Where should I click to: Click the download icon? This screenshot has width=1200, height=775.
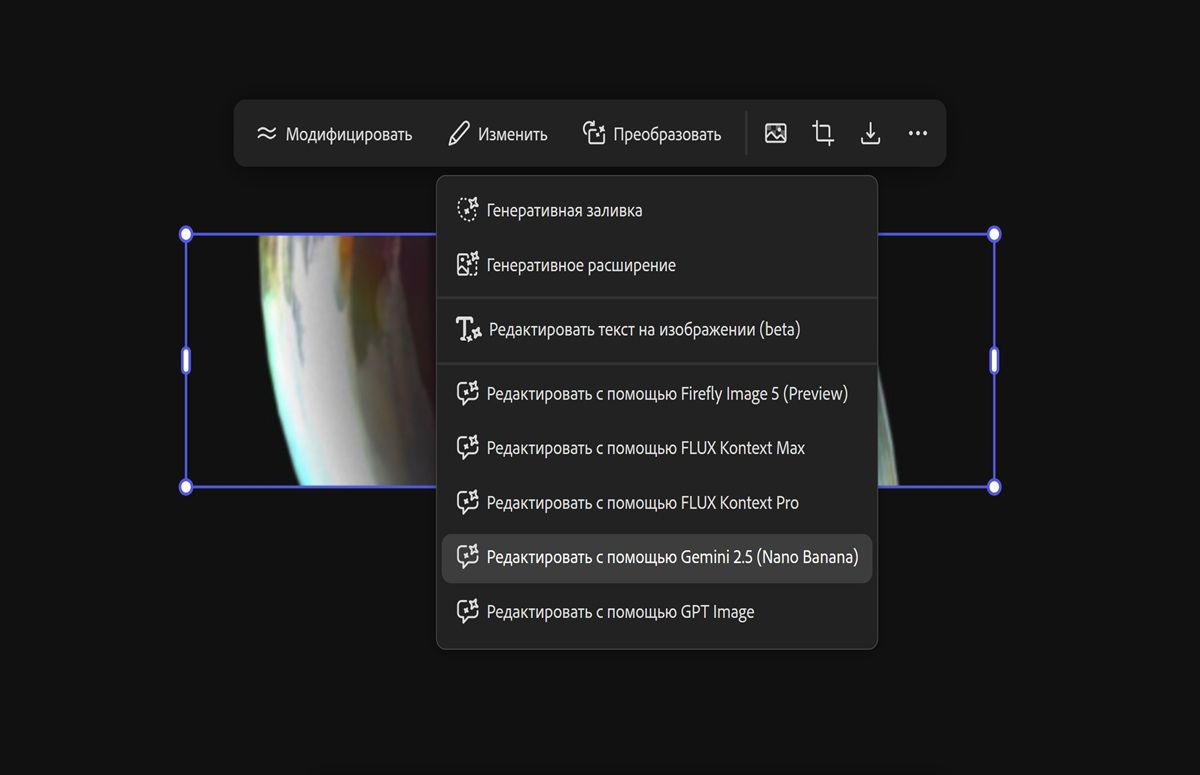pyautogui.click(x=871, y=133)
